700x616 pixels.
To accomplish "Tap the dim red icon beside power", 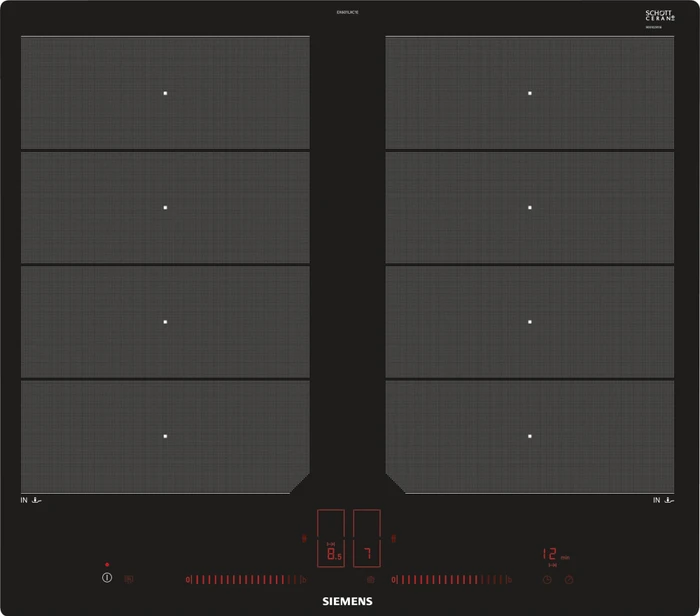I will pos(129,580).
